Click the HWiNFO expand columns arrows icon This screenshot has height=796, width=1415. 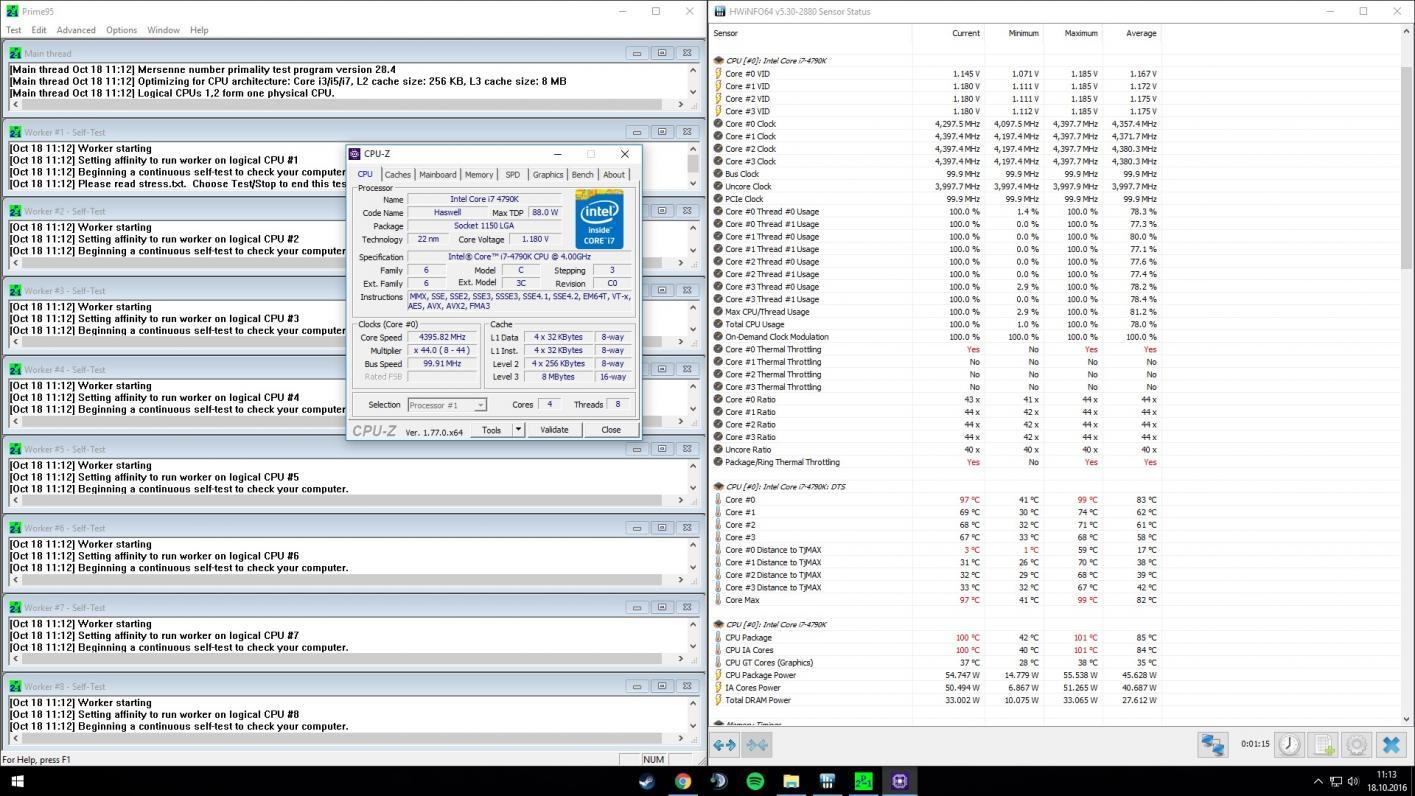coord(725,745)
